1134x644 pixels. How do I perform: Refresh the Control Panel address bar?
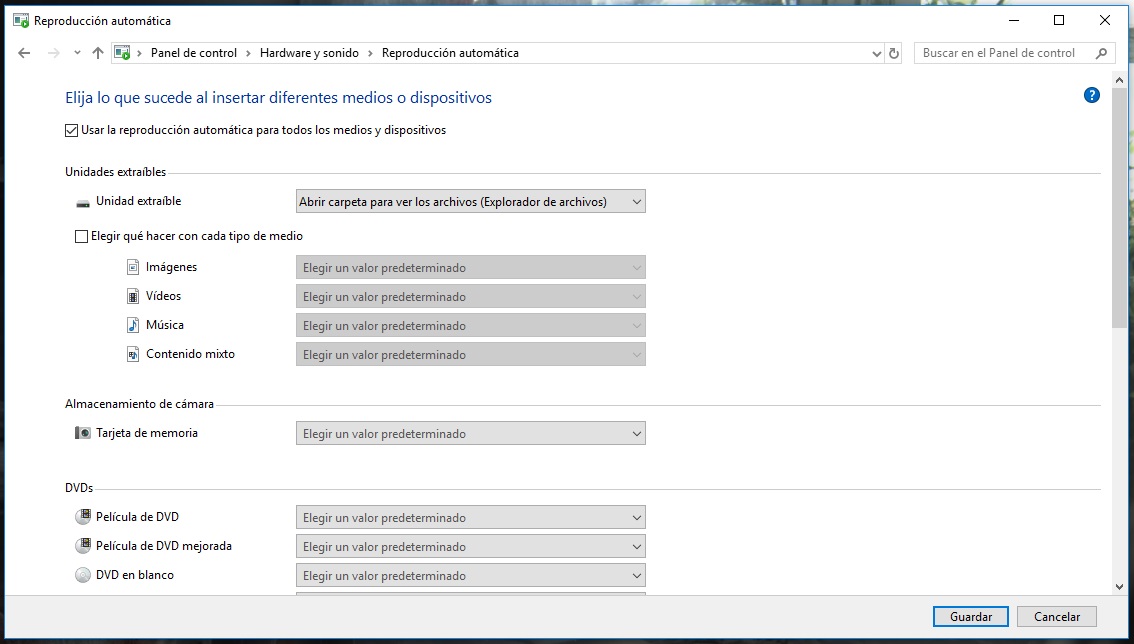click(x=894, y=53)
